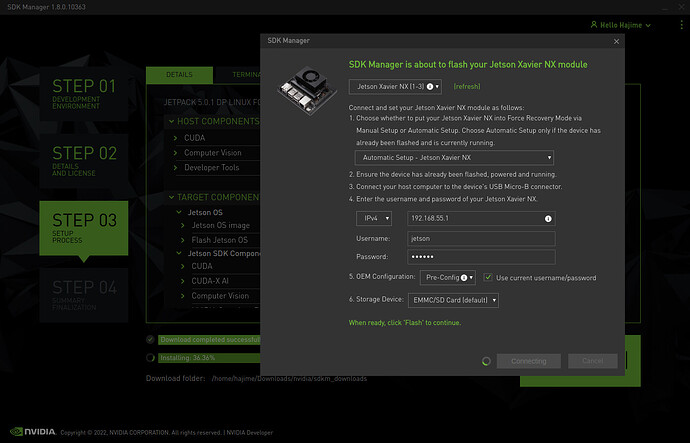Screen dimensions: 690x443
Task: Click the info icon in IP address field
Action: [x=548, y=219]
